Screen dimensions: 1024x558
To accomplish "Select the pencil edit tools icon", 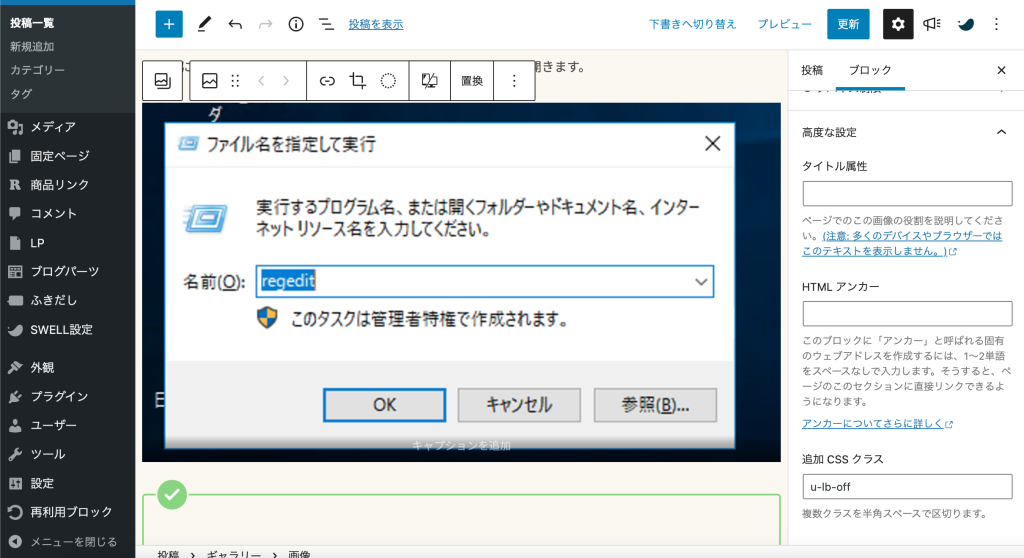I will pos(204,24).
